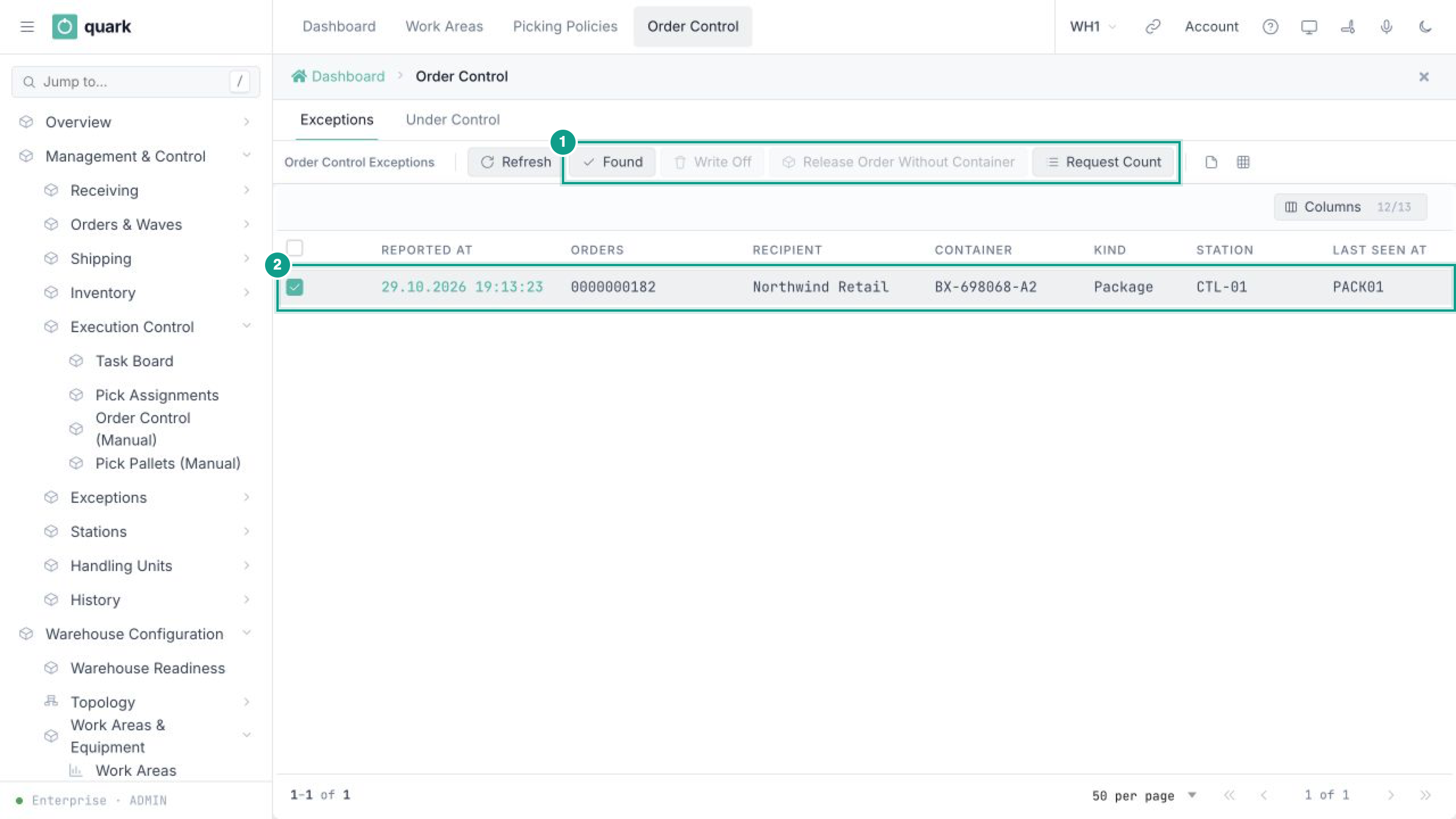Open Pick Assignments in sidebar
1456x819 pixels.
(157, 395)
